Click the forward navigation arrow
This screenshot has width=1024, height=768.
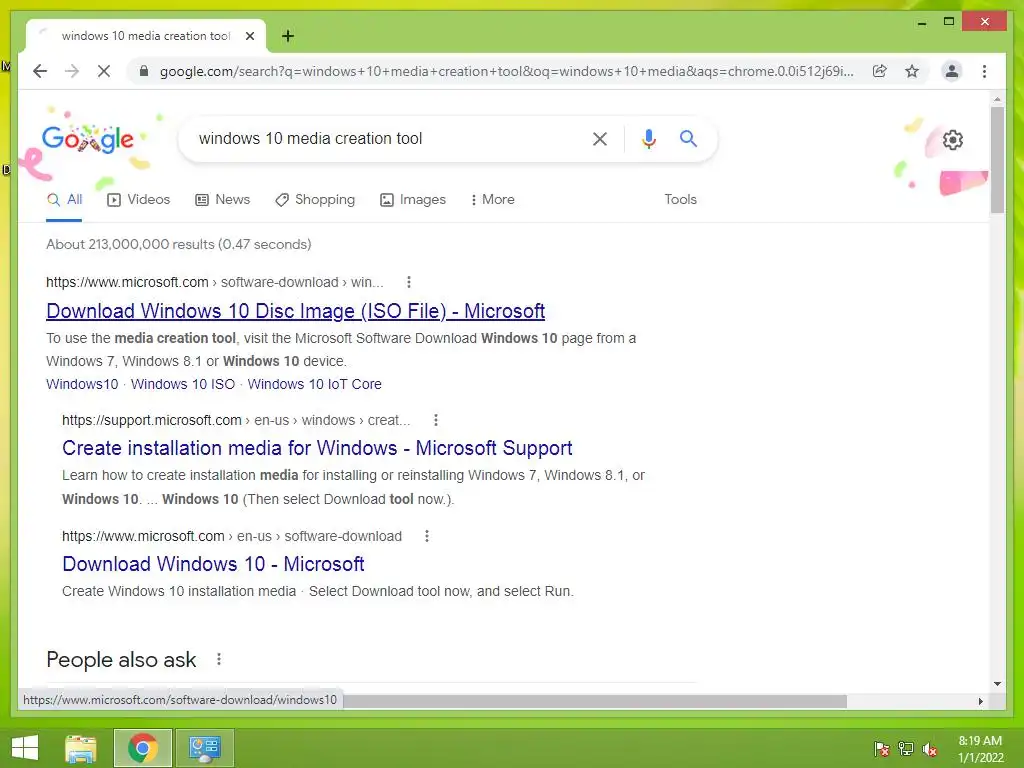[72, 71]
